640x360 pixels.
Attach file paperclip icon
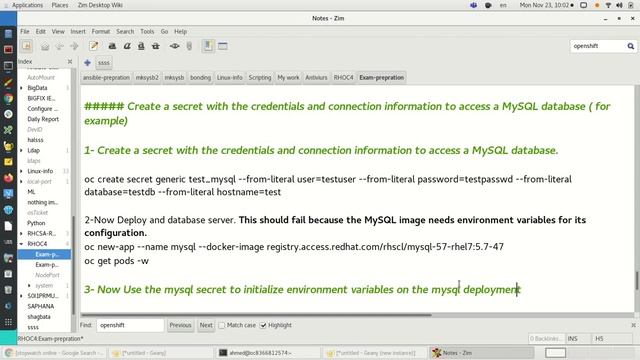click(189, 46)
